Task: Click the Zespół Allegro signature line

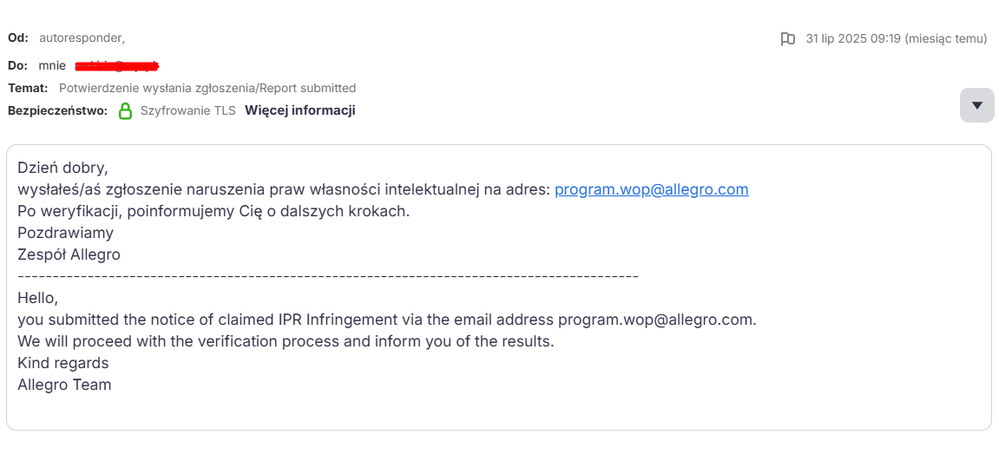Action: pos(69,255)
